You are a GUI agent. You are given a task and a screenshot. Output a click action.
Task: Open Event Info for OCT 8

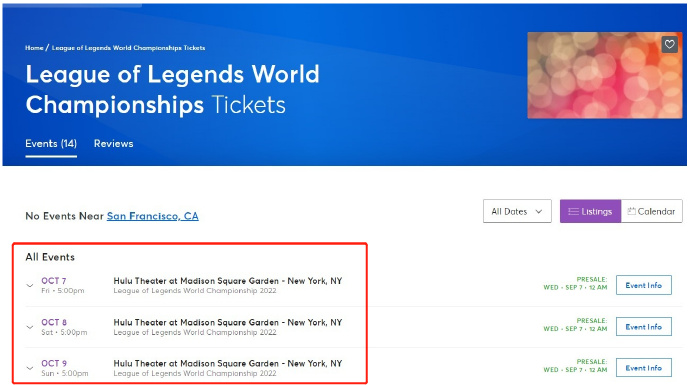tap(644, 326)
